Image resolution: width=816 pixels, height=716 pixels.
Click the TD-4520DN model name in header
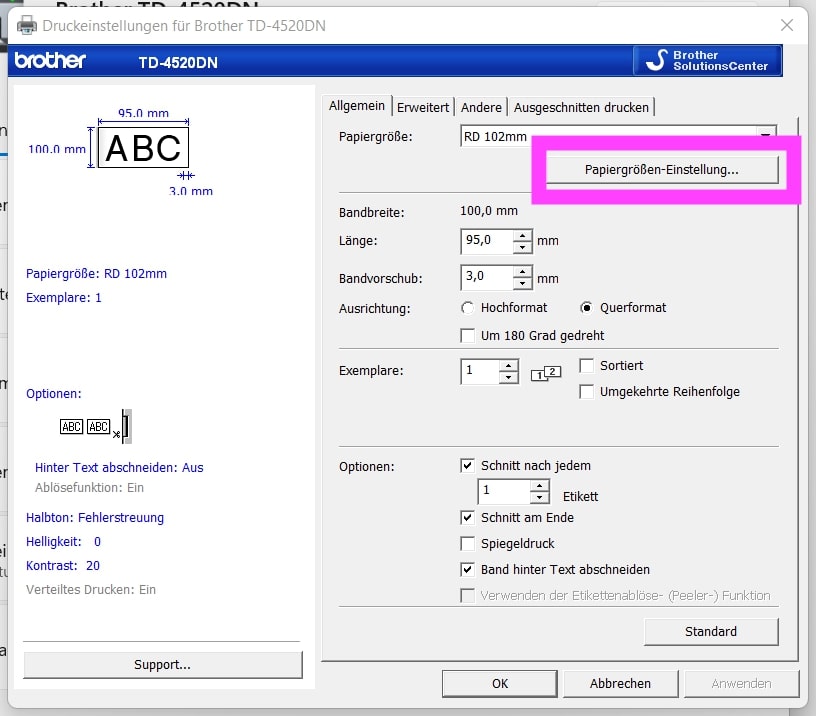(x=178, y=62)
